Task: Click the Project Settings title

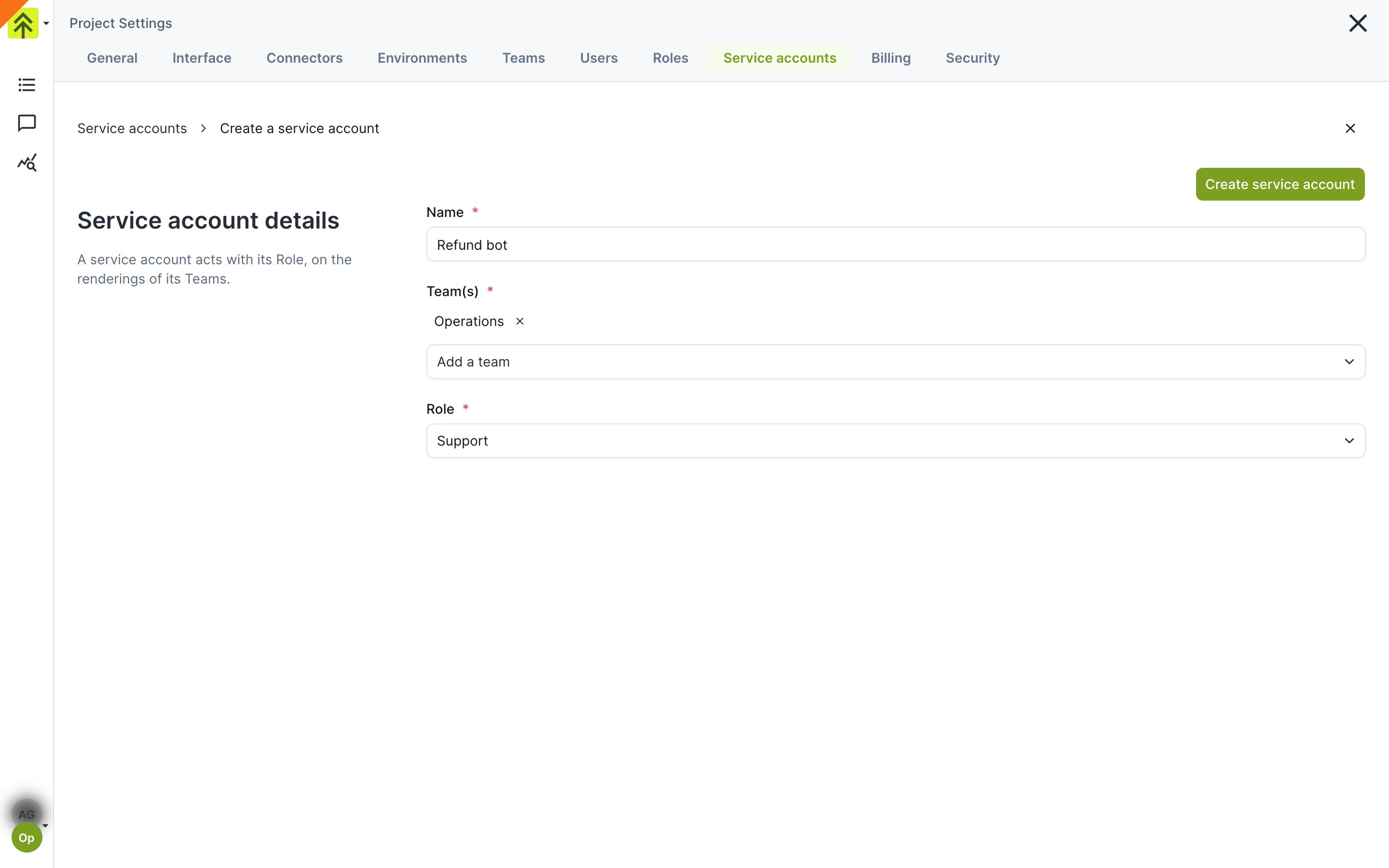Action: tap(121, 24)
